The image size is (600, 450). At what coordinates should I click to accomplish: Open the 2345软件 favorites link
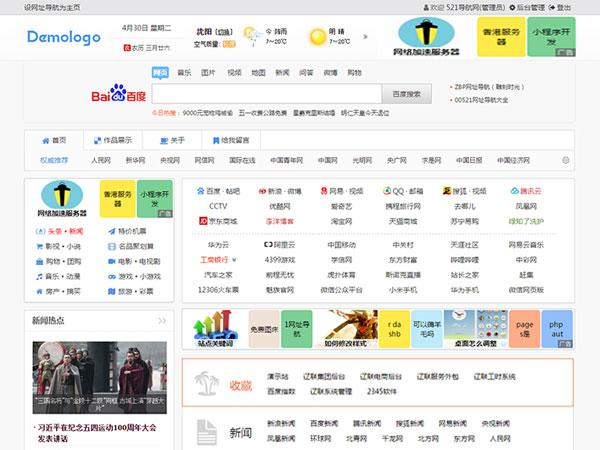[x=382, y=391]
